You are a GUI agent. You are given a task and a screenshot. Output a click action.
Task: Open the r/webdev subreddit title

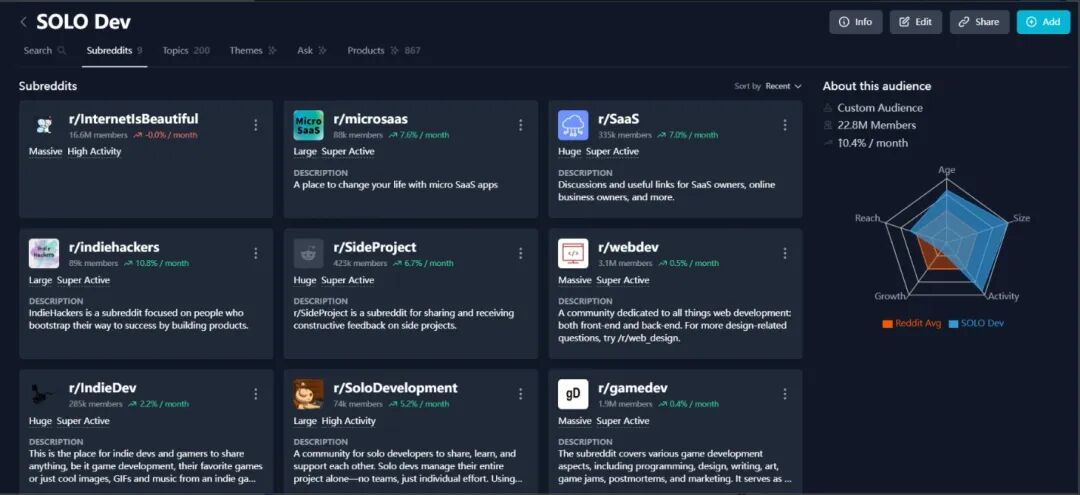[626, 247]
